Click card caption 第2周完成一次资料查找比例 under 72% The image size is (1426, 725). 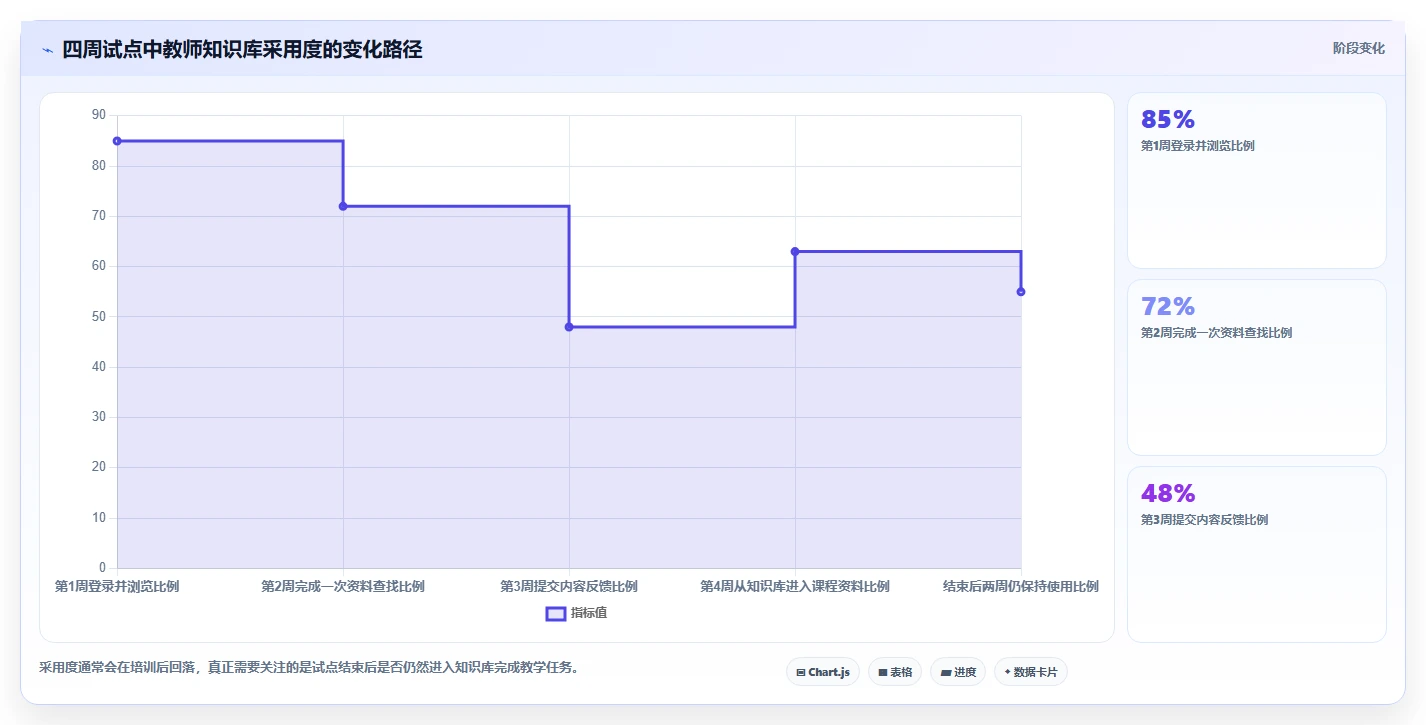[1216, 333]
